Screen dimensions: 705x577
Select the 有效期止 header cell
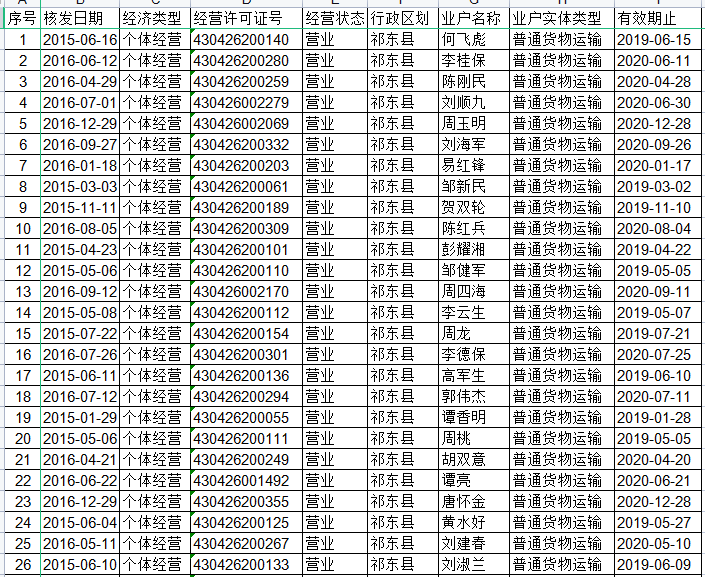tap(655, 19)
